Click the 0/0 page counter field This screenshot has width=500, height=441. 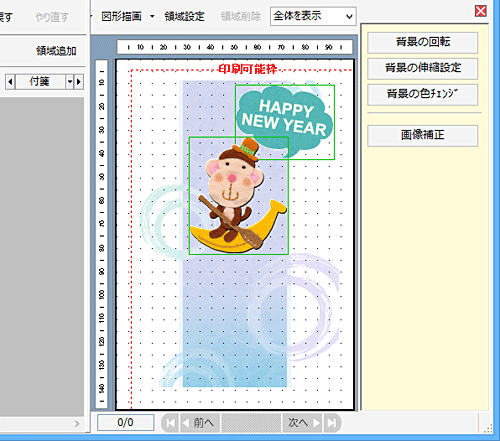[125, 423]
